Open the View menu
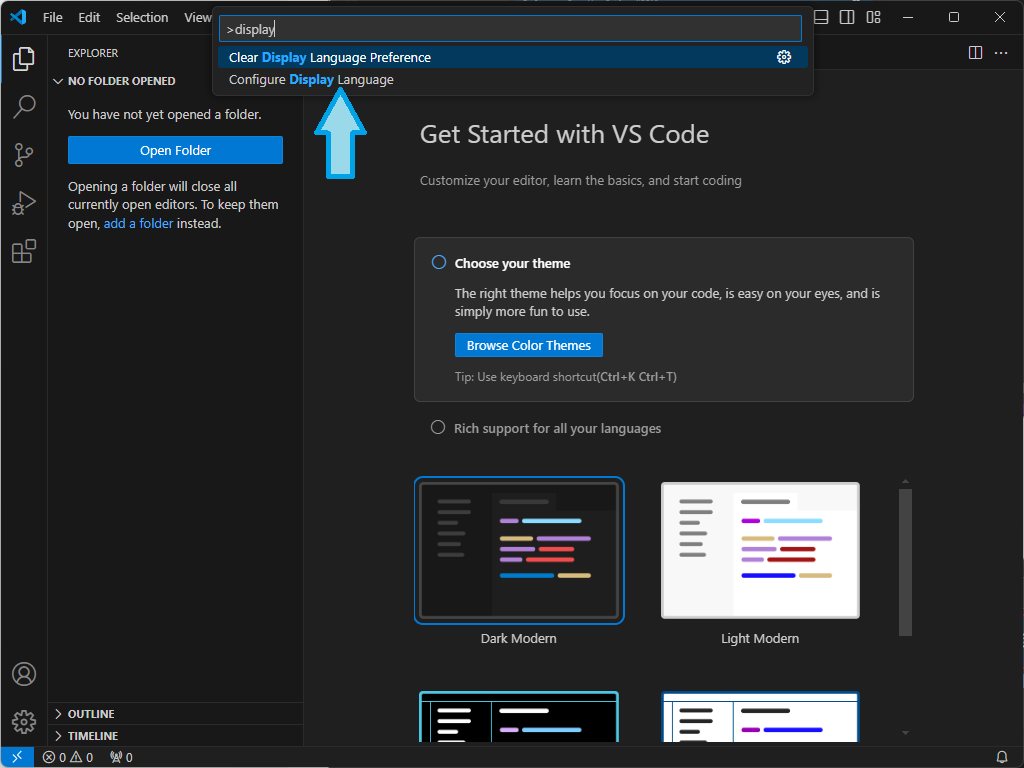Screen dimensions: 1024x768 197,18
